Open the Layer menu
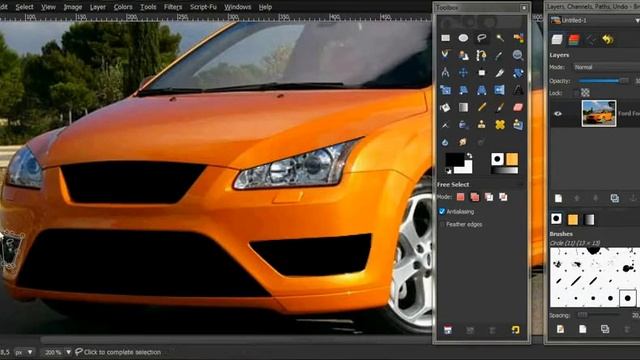This screenshot has height=360, width=640. tap(98, 7)
